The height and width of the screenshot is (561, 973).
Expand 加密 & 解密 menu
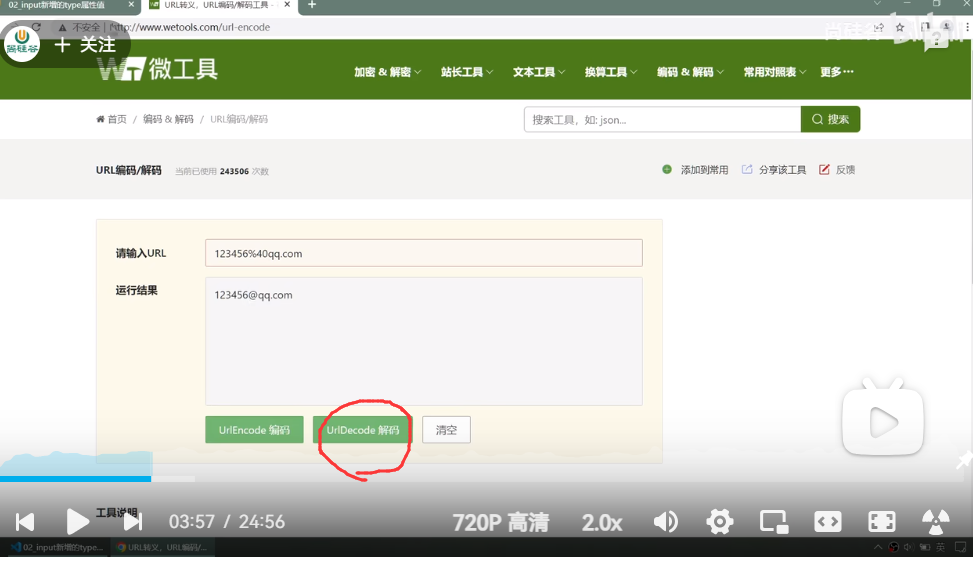click(x=387, y=72)
